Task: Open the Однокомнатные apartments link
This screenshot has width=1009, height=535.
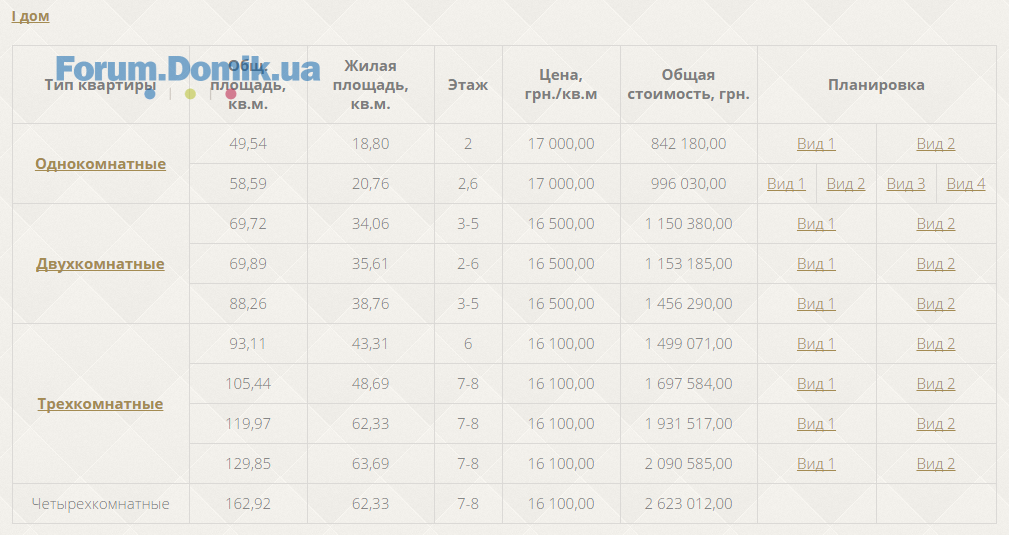Action: [x=100, y=164]
